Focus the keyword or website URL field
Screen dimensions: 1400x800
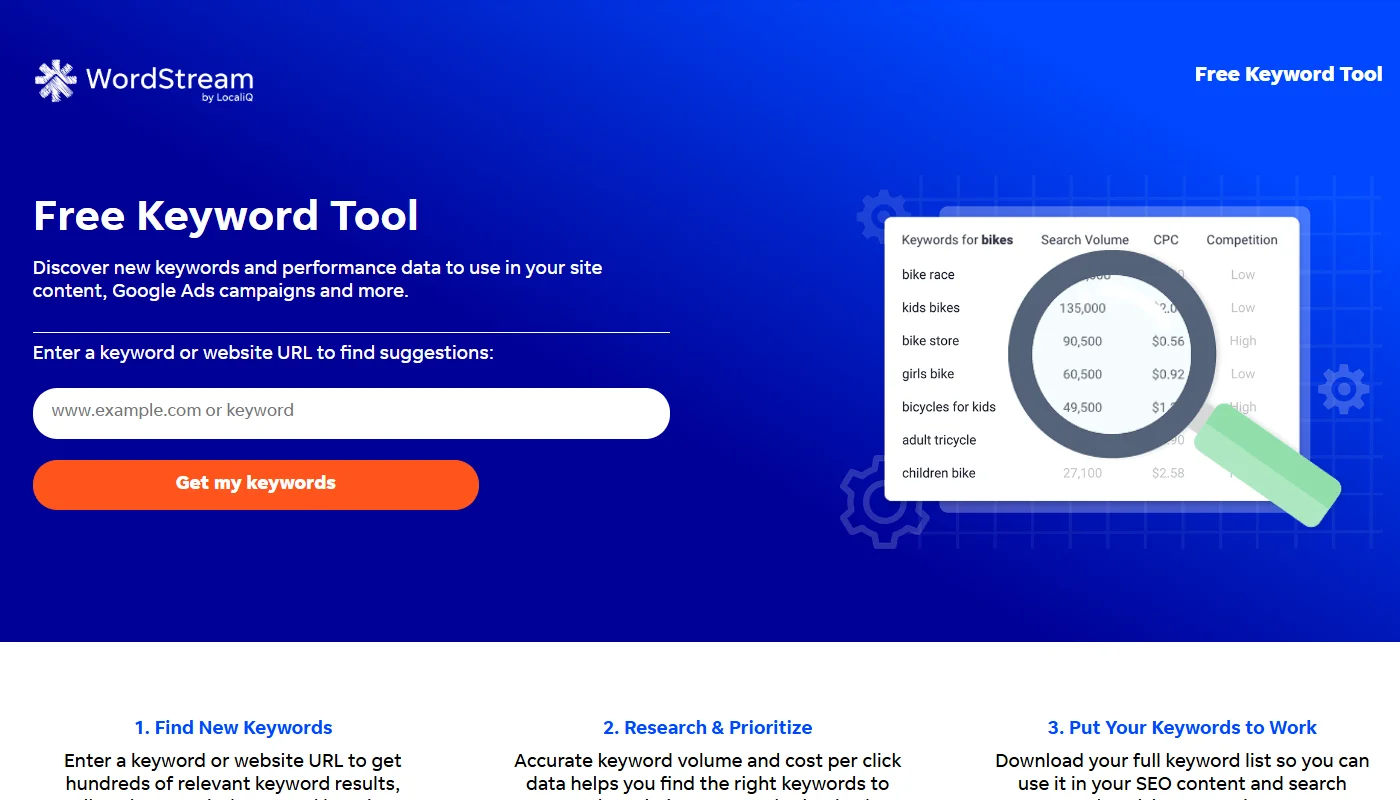tap(351, 413)
